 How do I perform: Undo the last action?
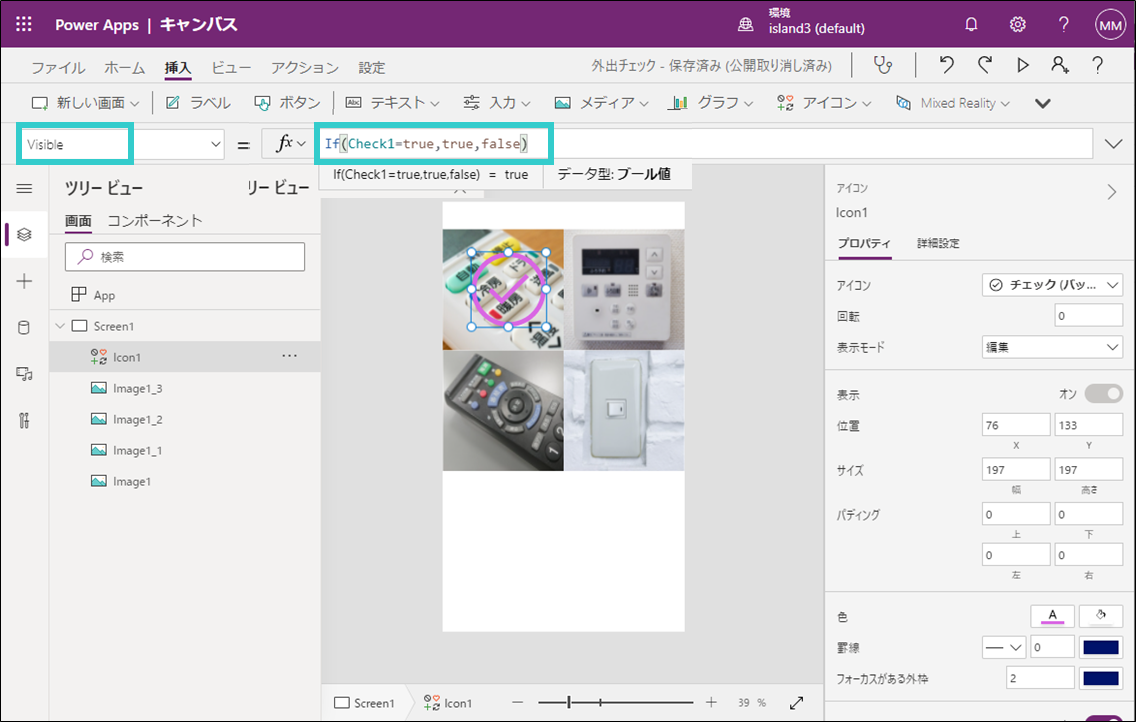click(x=946, y=65)
